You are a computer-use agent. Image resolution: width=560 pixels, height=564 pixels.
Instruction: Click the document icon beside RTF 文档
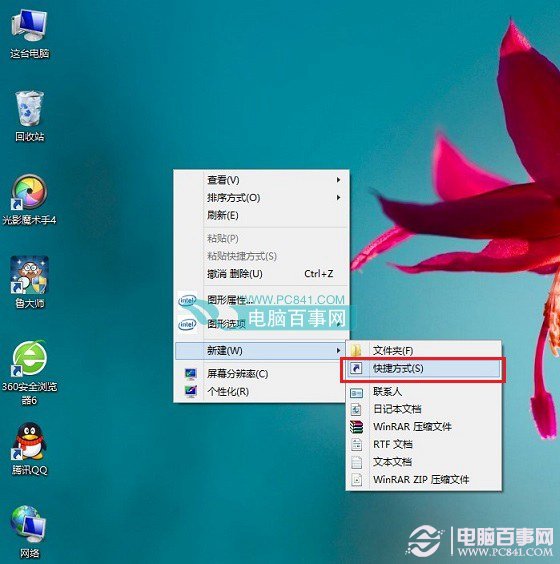tap(356, 445)
